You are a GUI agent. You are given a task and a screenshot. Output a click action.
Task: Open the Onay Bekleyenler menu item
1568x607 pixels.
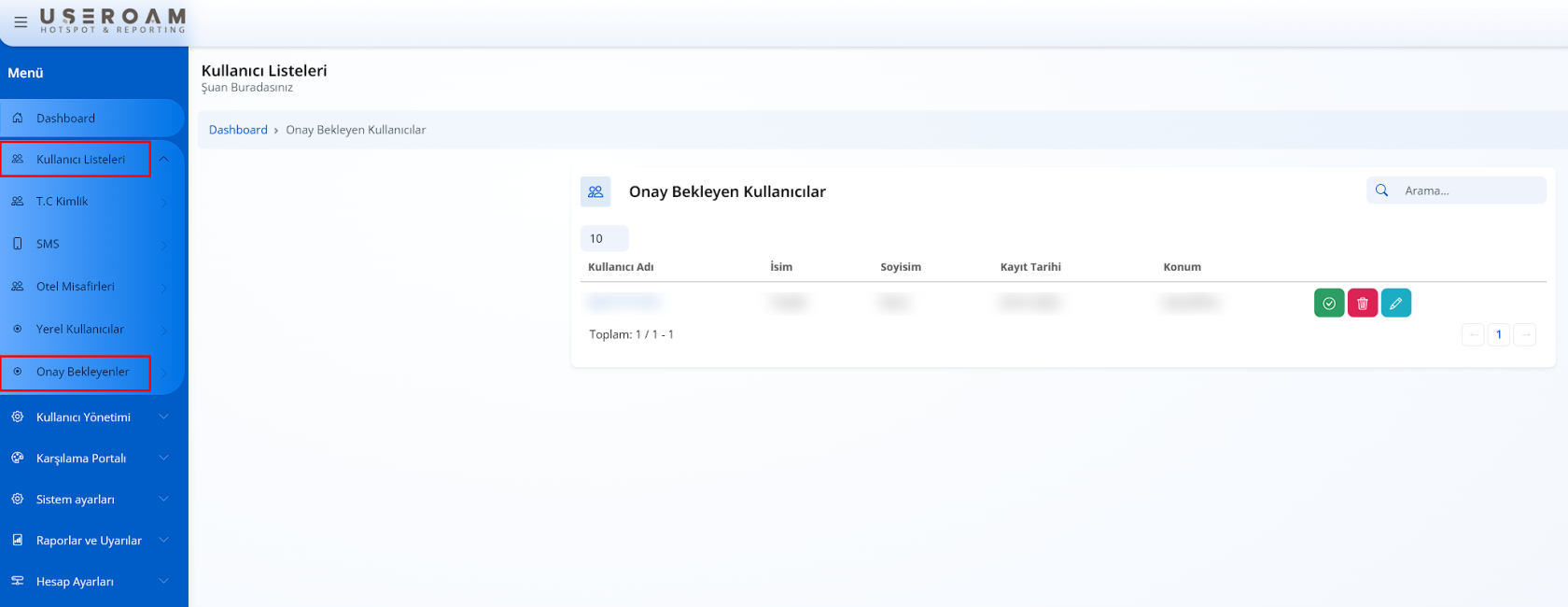pyautogui.click(x=82, y=372)
